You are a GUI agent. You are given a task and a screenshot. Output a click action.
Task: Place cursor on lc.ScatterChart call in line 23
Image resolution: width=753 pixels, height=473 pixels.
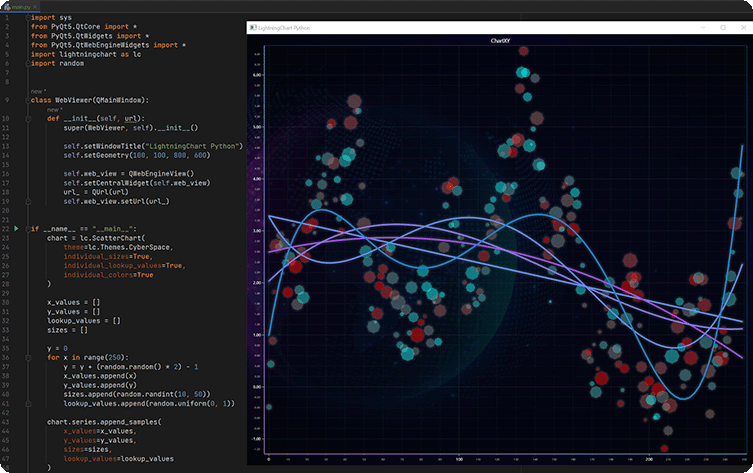click(x=110, y=238)
